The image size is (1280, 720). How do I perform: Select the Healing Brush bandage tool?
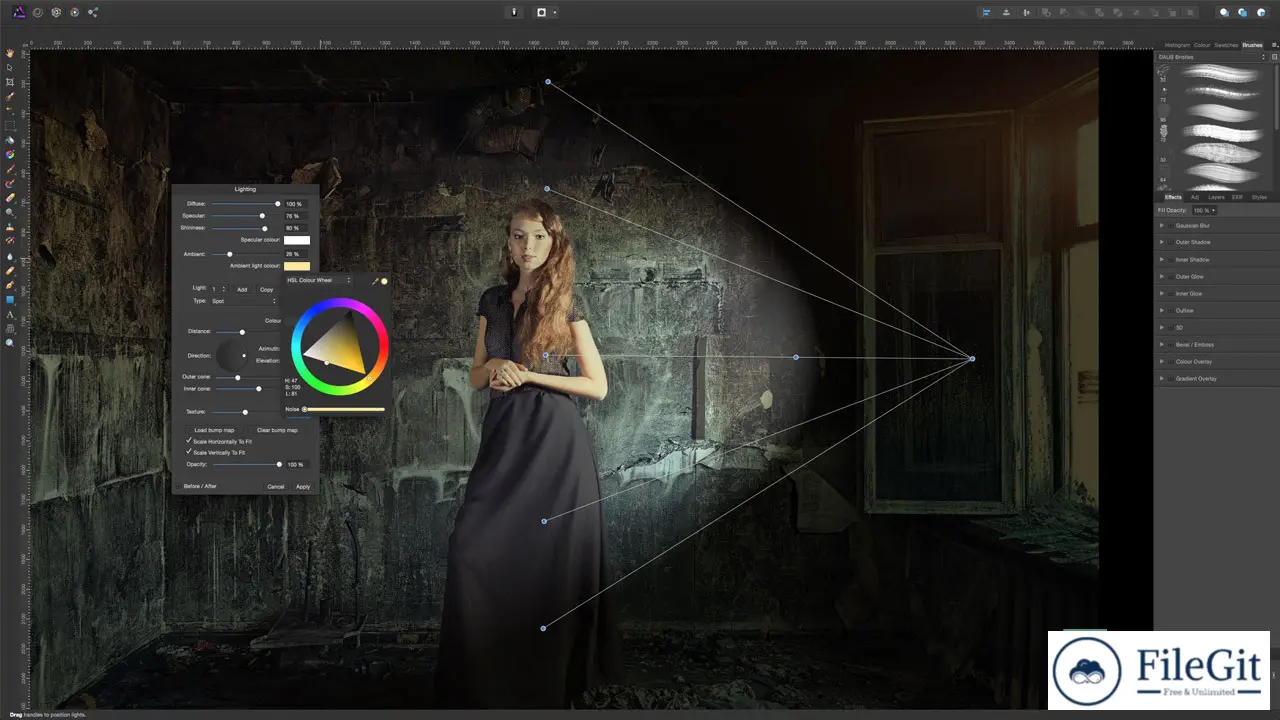tap(10, 270)
